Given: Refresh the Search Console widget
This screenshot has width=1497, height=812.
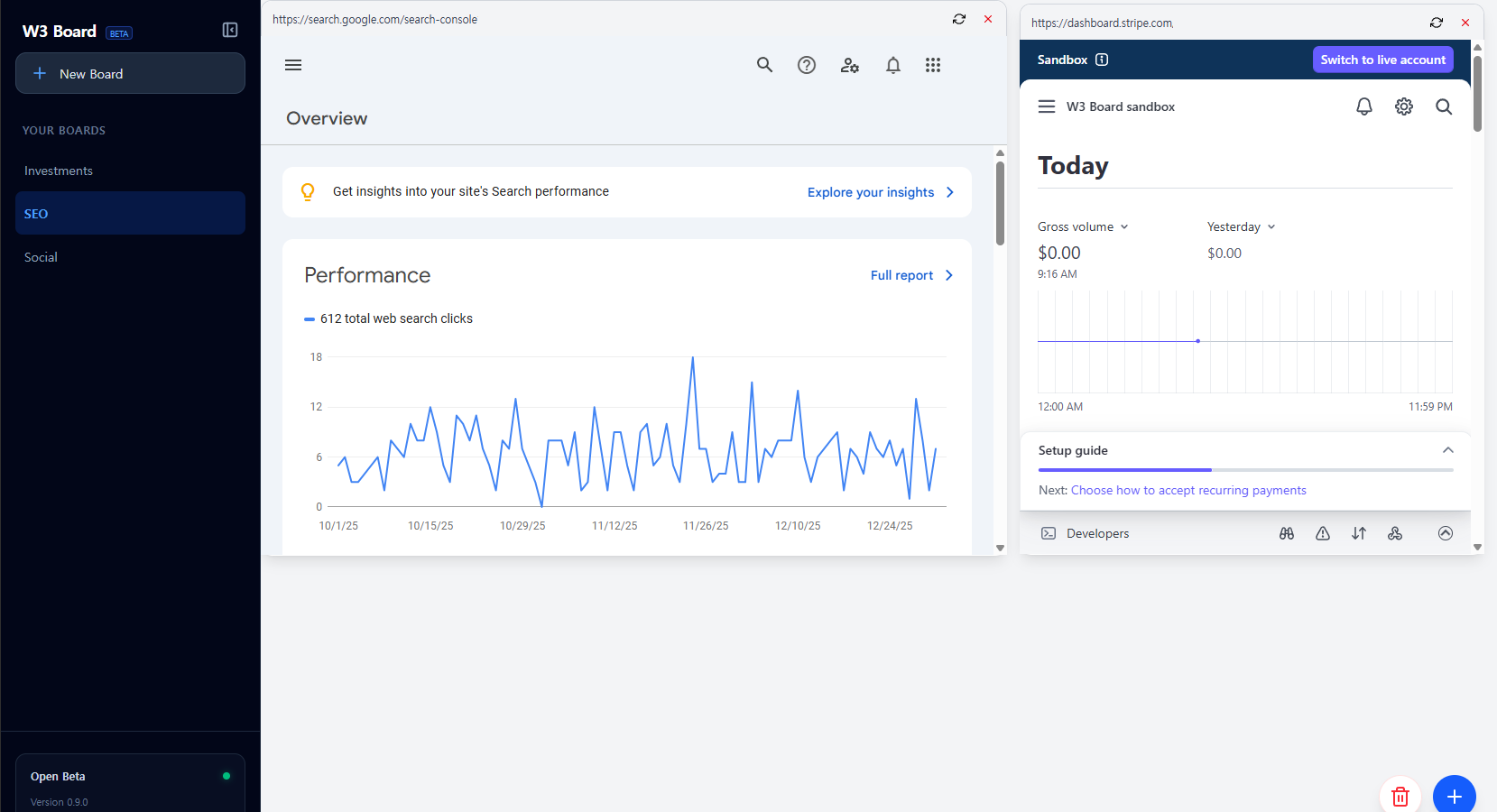Looking at the screenshot, I should (959, 19).
